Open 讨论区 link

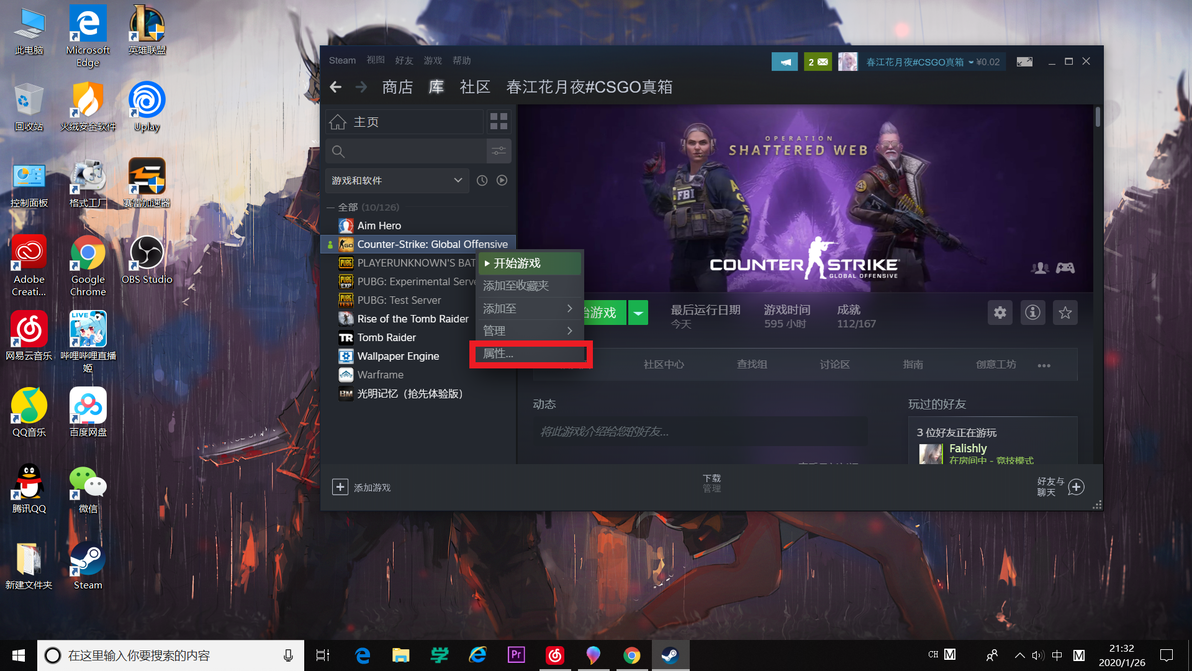pyautogui.click(x=835, y=365)
